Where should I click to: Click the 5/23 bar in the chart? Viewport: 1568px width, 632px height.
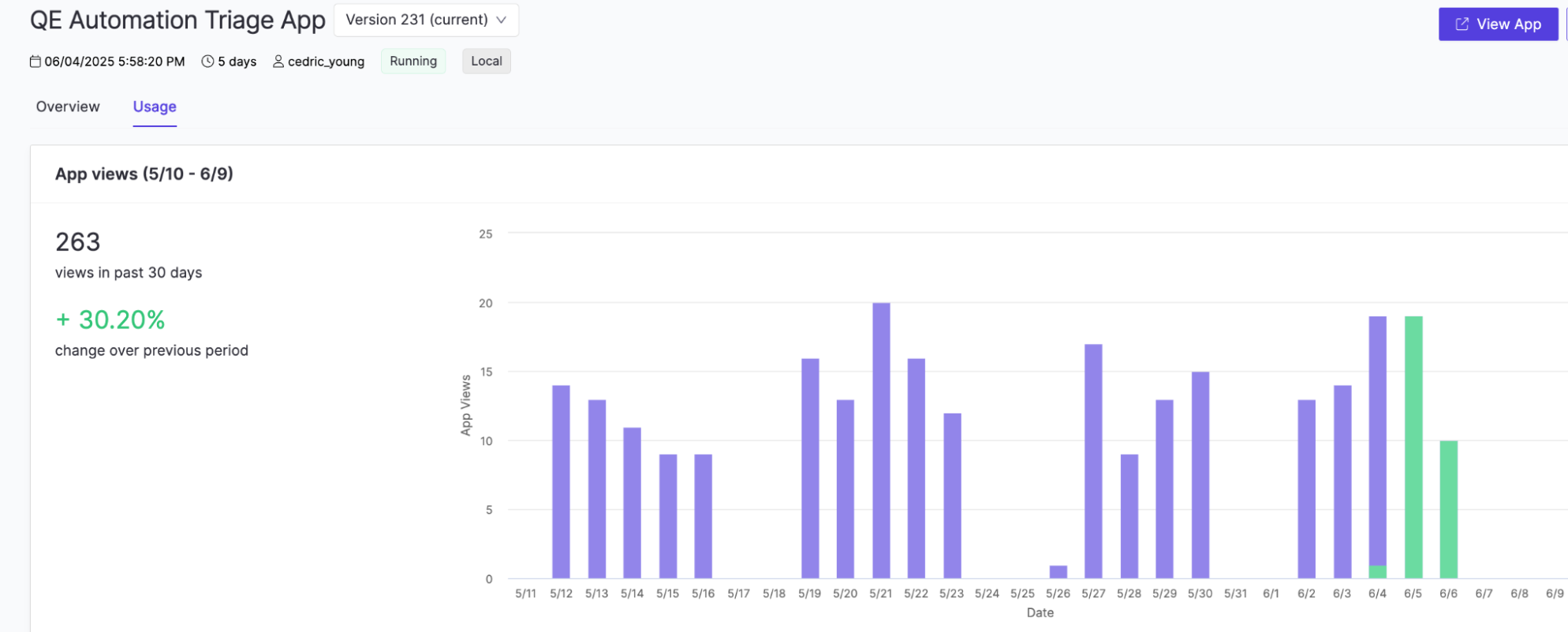952,496
